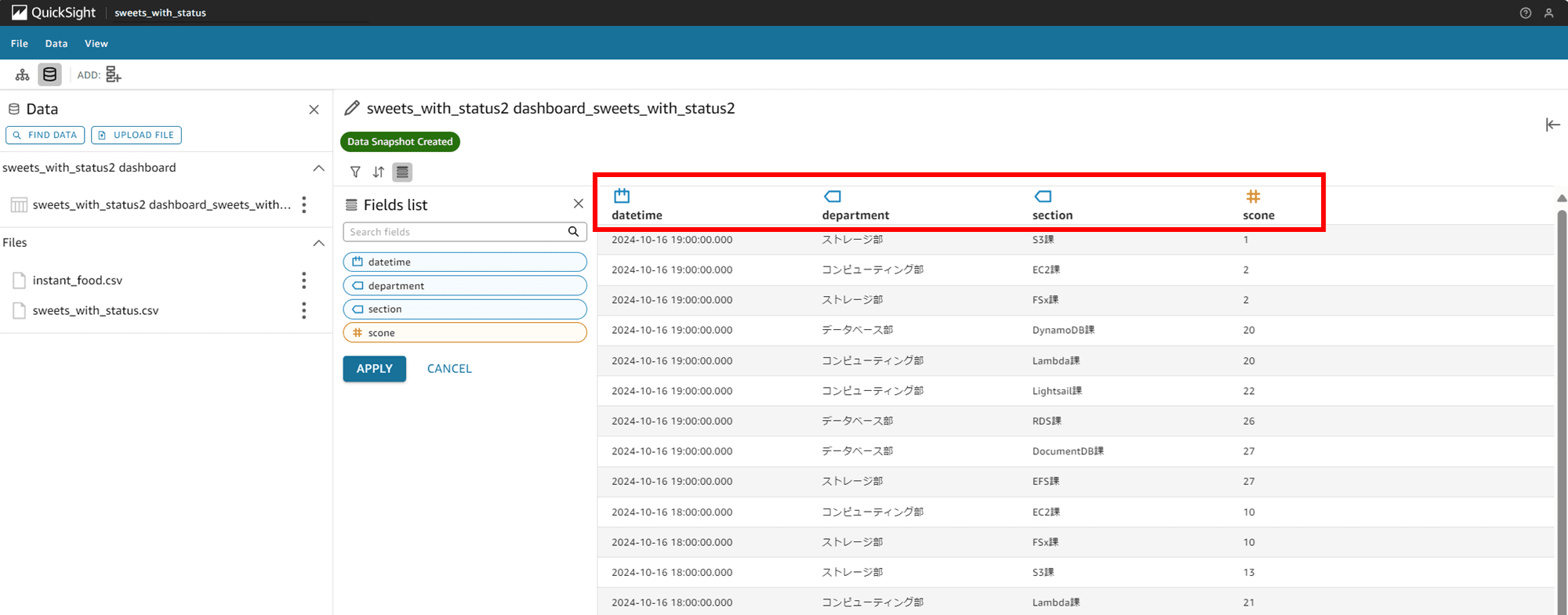Viewport: 1568px width, 615px height.
Task: Click the edit pencil icon beside dataset title
Action: [x=352, y=108]
